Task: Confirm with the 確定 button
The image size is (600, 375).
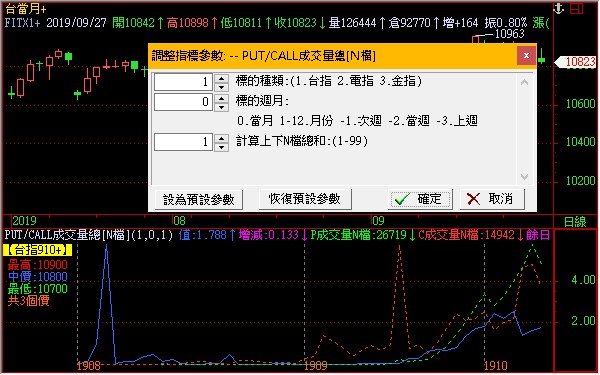Action: [420, 199]
